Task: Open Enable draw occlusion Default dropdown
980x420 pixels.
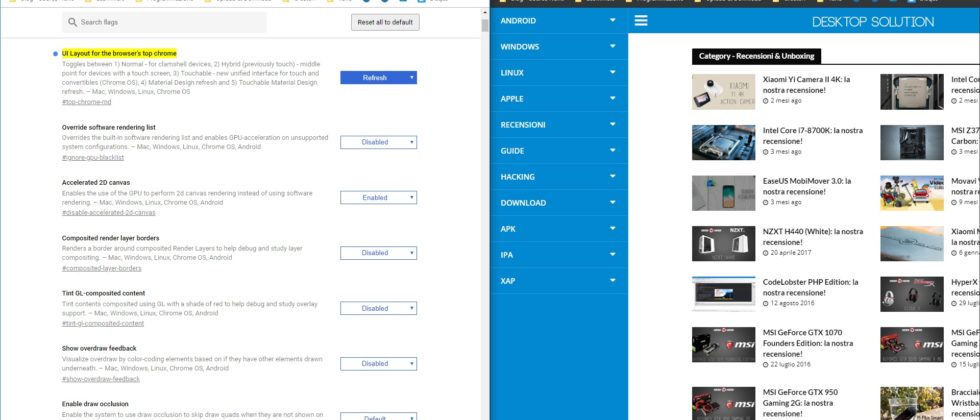Action: pos(378,416)
